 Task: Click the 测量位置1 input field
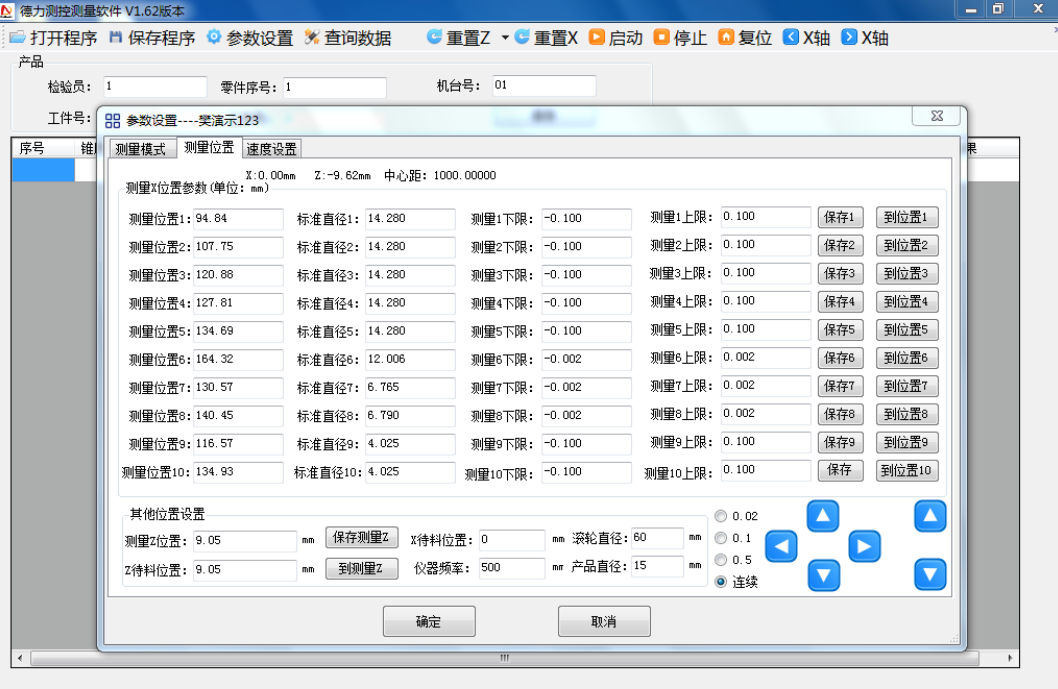(237, 218)
